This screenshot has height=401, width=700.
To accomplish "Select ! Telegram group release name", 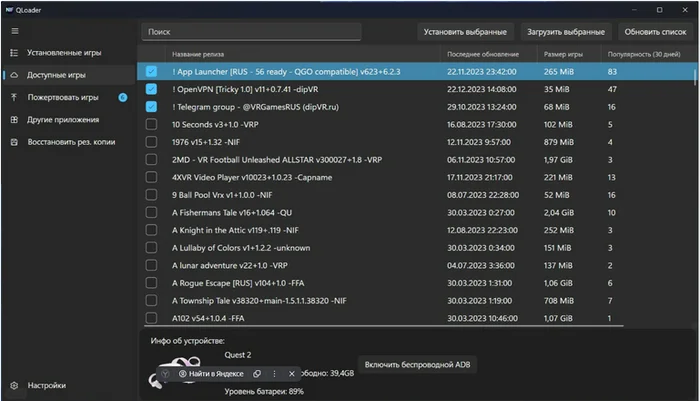I will tap(255, 107).
